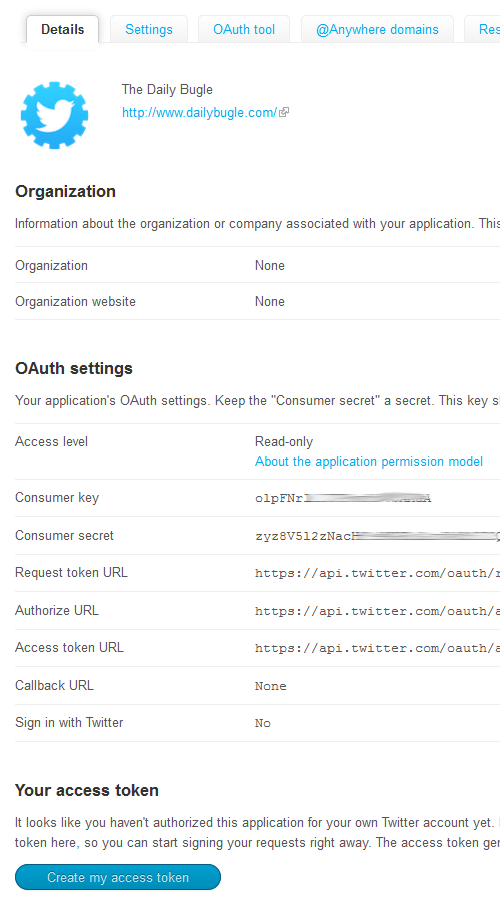Viewport: 500px width, 899px height.
Task: Click the Twitter gear application icon
Action: [x=54, y=115]
